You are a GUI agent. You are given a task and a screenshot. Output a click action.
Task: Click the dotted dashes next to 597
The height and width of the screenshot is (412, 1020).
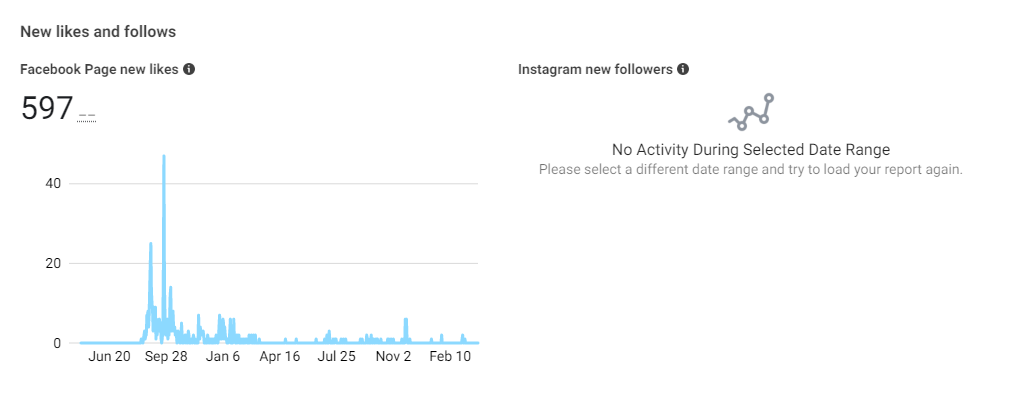87,115
